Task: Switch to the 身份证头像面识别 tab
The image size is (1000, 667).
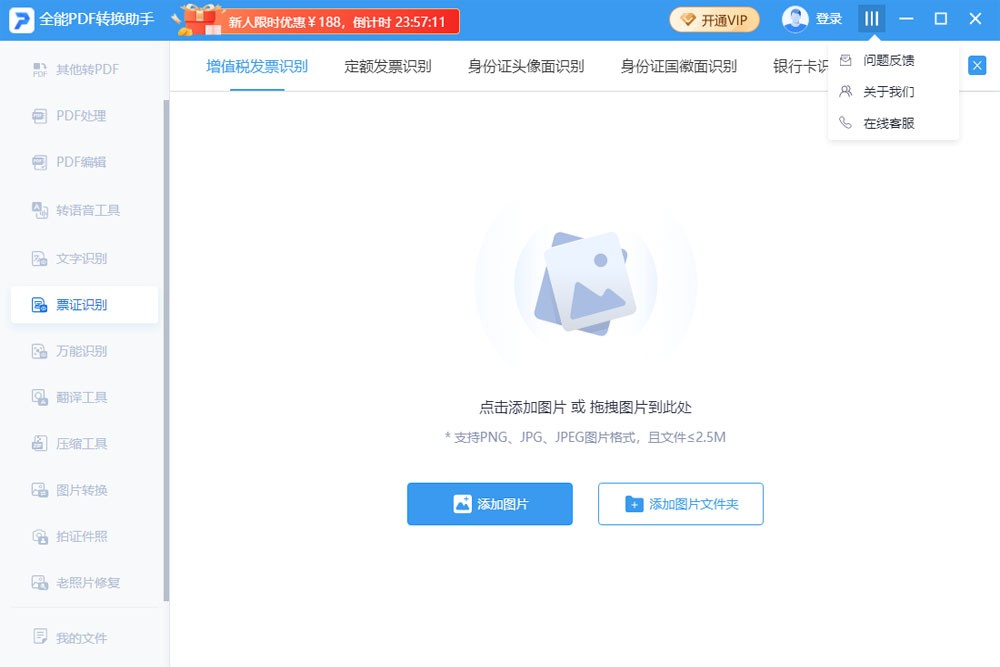Action: 526,67
